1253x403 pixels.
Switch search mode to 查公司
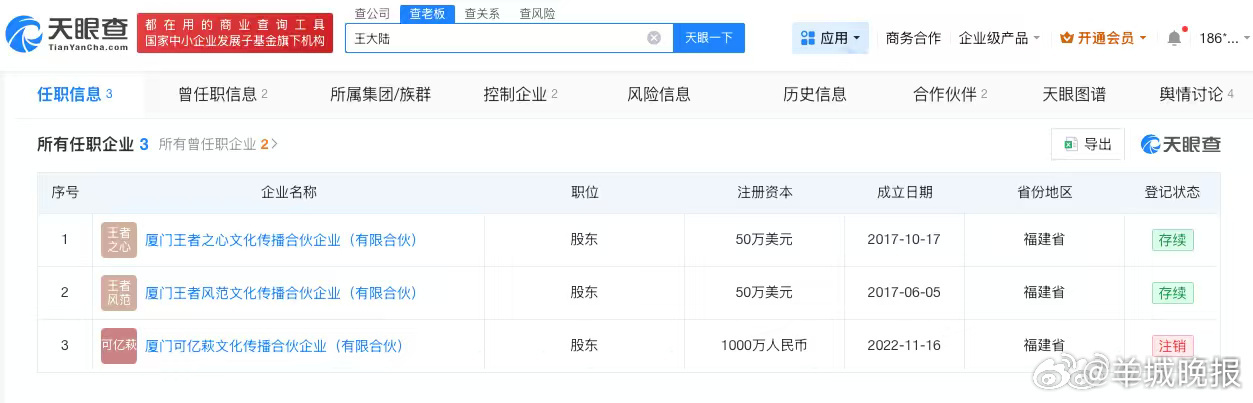pyautogui.click(x=372, y=14)
